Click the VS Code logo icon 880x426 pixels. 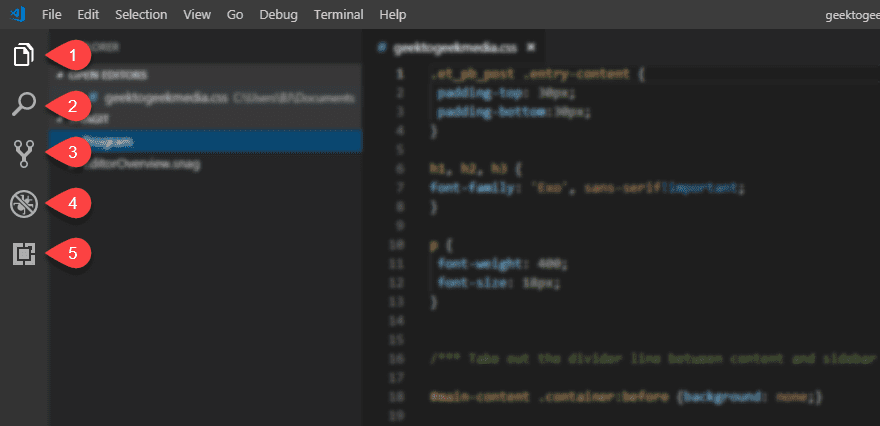pyautogui.click(x=17, y=14)
